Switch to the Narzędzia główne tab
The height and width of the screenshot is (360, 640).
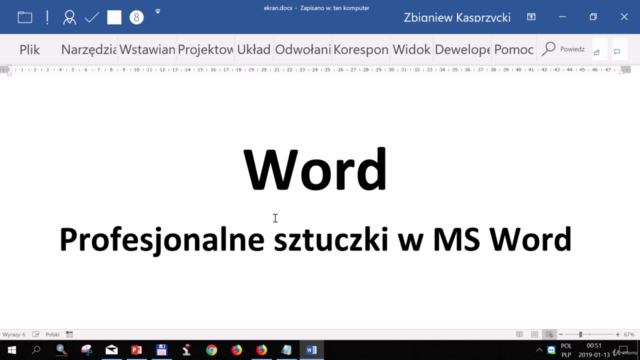pos(89,49)
